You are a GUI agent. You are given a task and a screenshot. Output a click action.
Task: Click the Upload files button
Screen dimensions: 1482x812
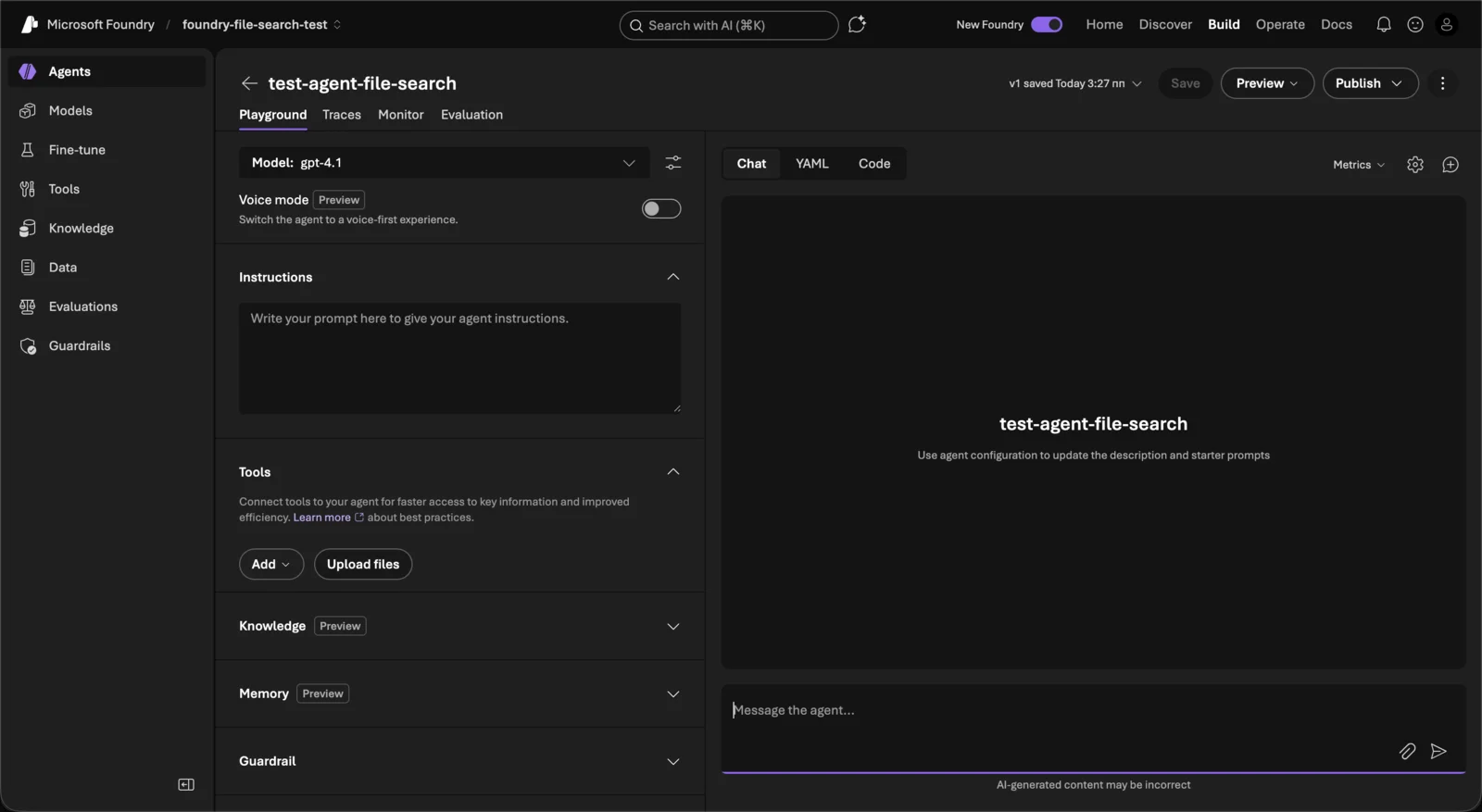(x=363, y=564)
